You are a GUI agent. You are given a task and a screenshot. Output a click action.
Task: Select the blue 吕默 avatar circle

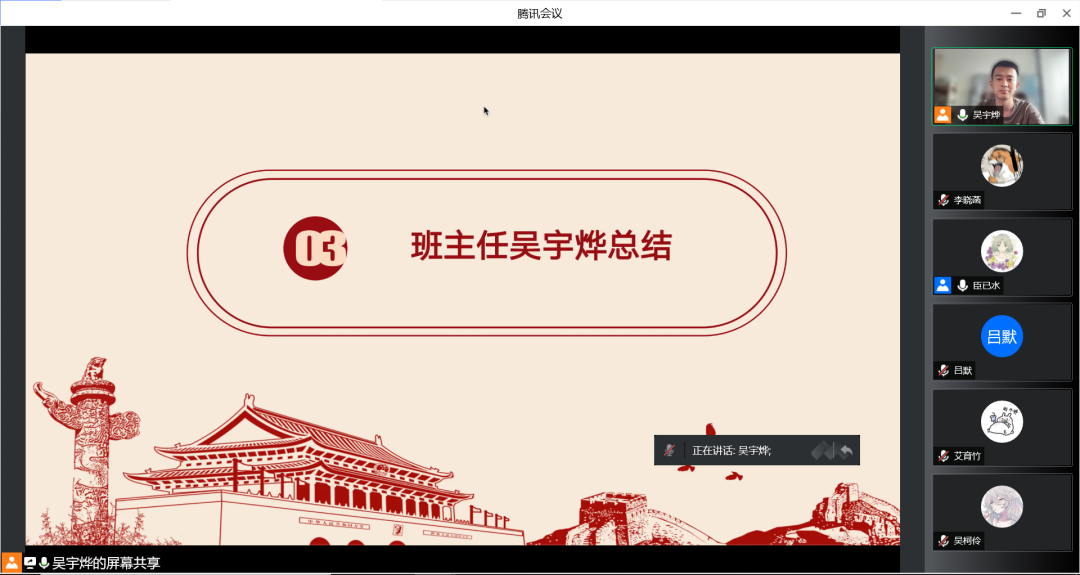tap(1001, 336)
